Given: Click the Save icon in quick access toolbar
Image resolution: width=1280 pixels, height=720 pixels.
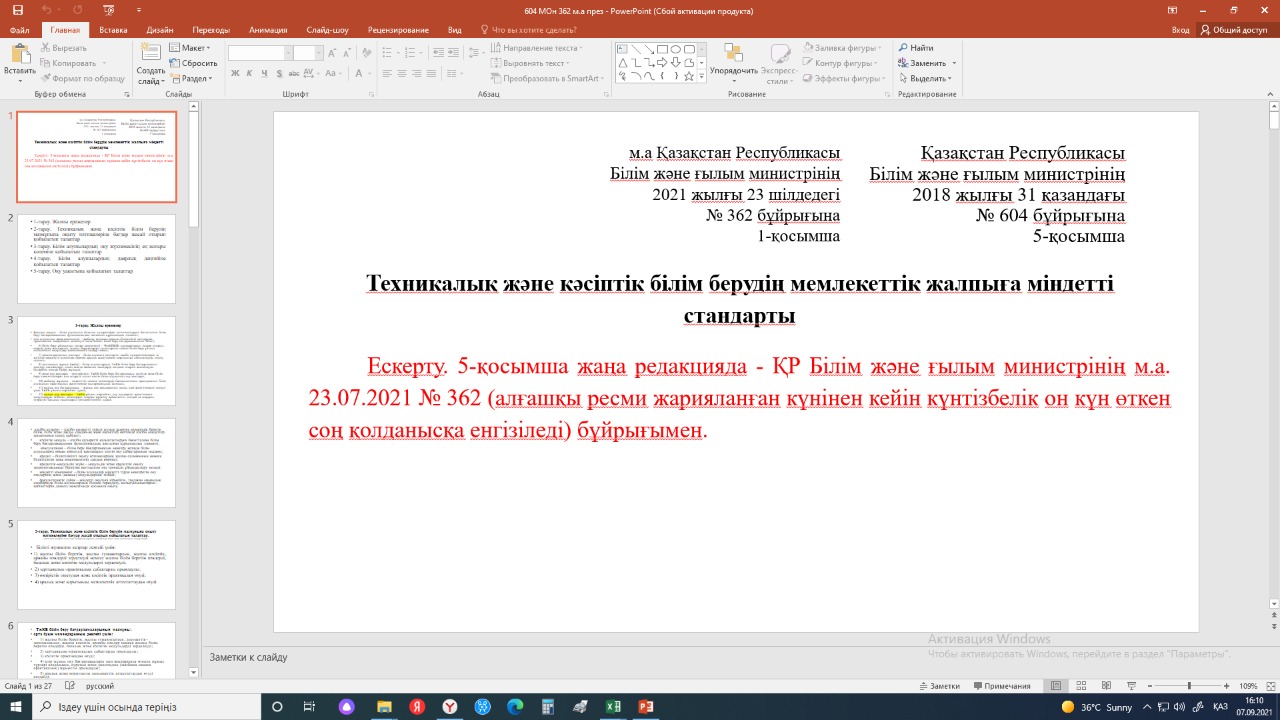Looking at the screenshot, I should (17, 9).
